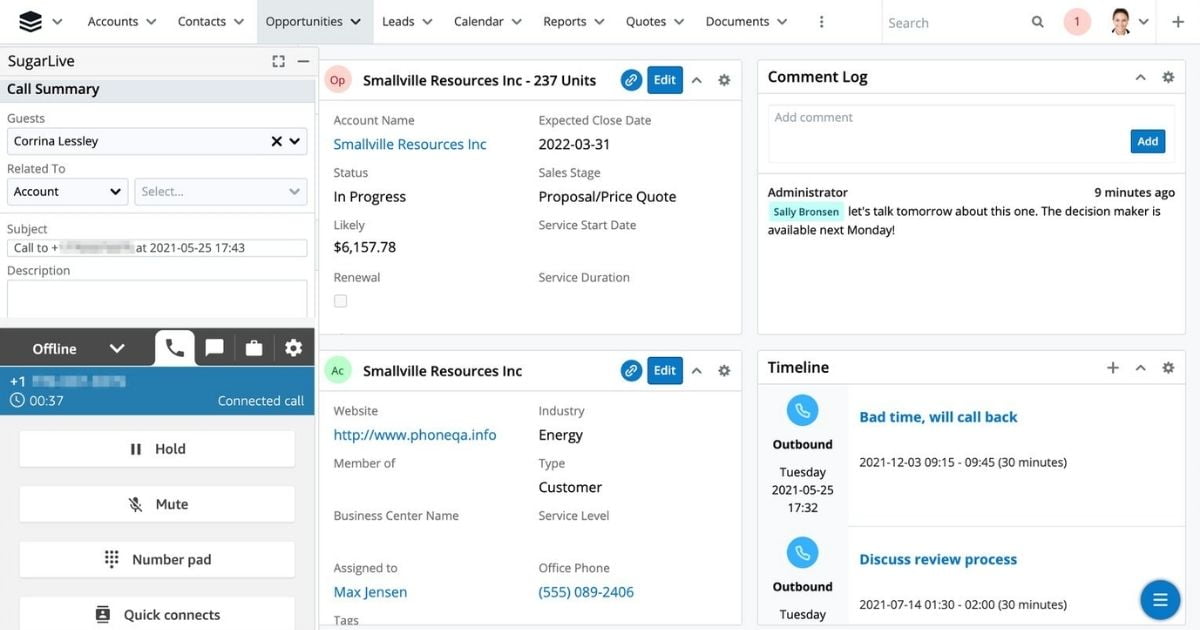
Task: Open the blue floating menu button
Action: (x=1160, y=600)
